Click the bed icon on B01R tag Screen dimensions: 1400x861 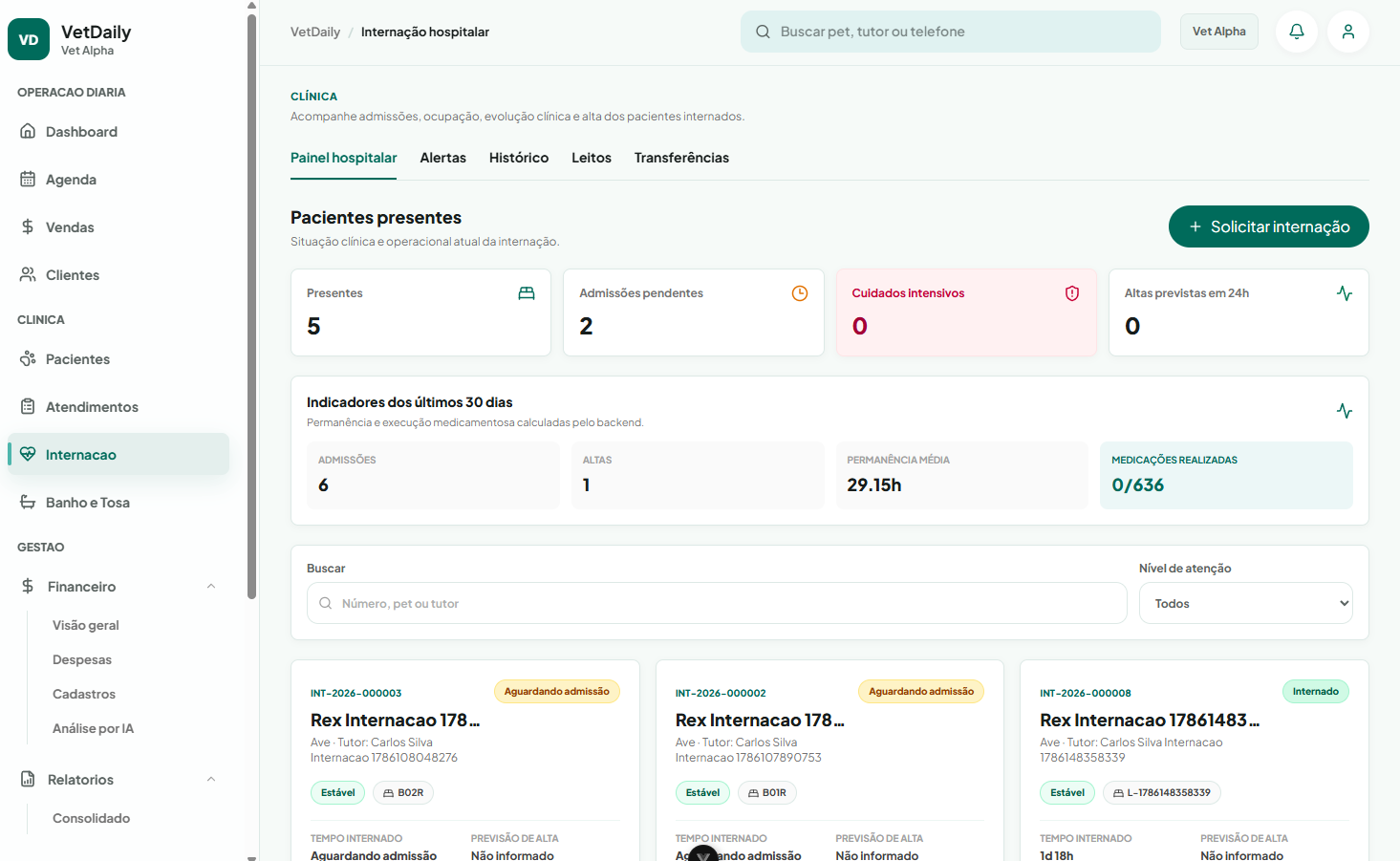pyautogui.click(x=753, y=793)
